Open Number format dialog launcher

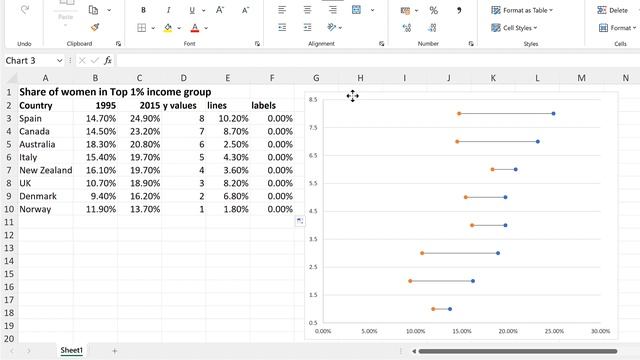pyautogui.click(x=471, y=44)
